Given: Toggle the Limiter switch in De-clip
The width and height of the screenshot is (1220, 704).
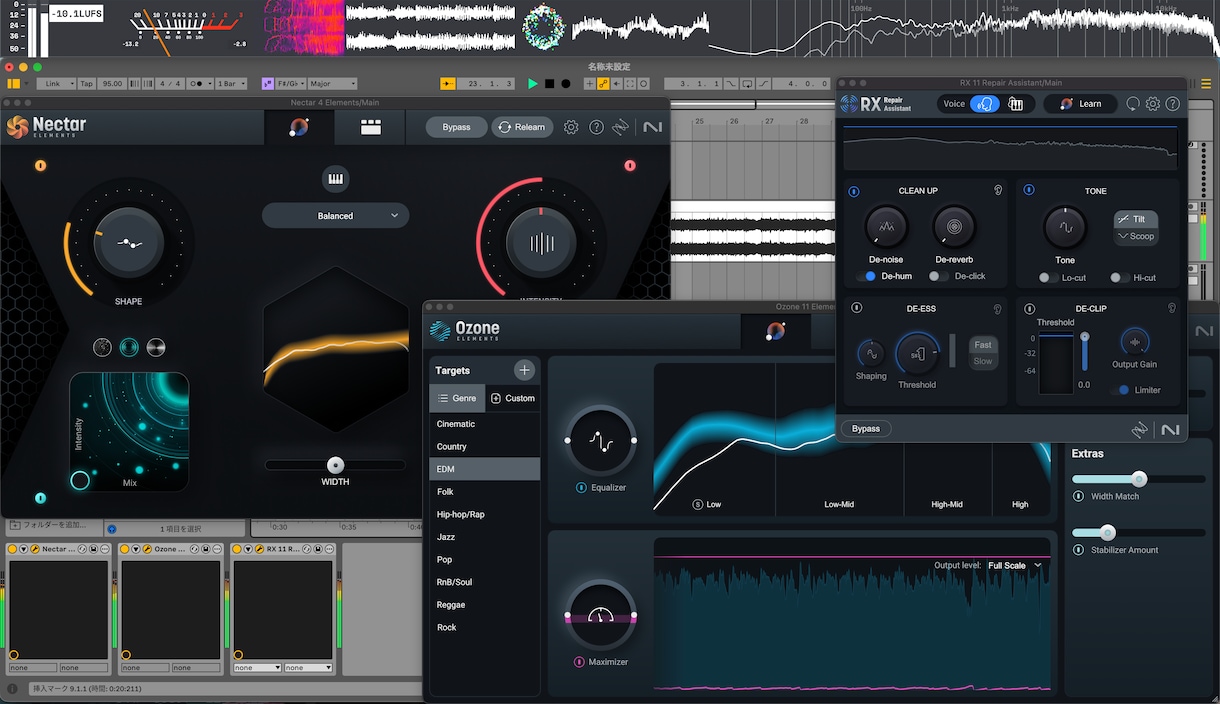Looking at the screenshot, I should (1120, 390).
